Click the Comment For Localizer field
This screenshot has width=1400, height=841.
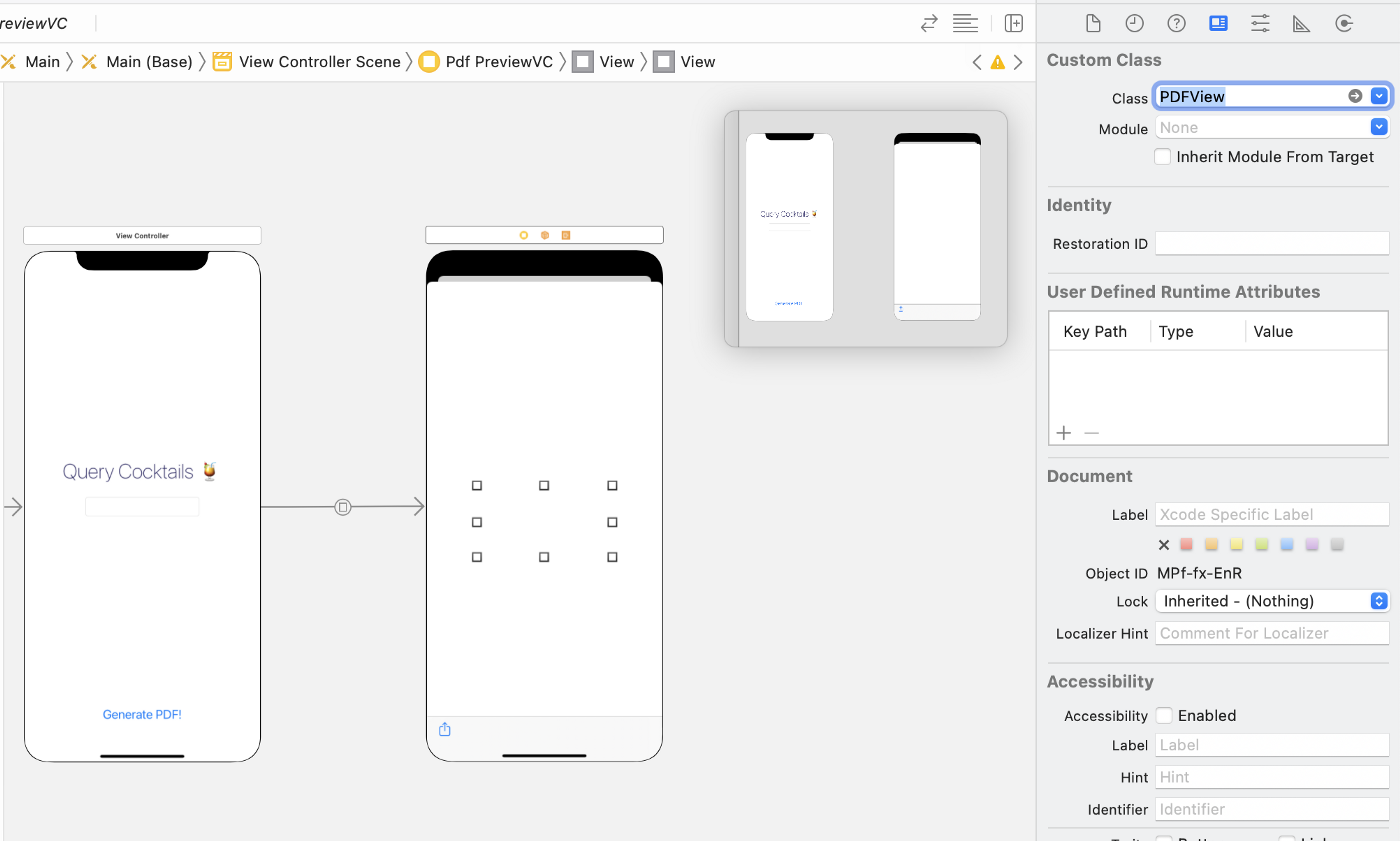click(x=1272, y=633)
